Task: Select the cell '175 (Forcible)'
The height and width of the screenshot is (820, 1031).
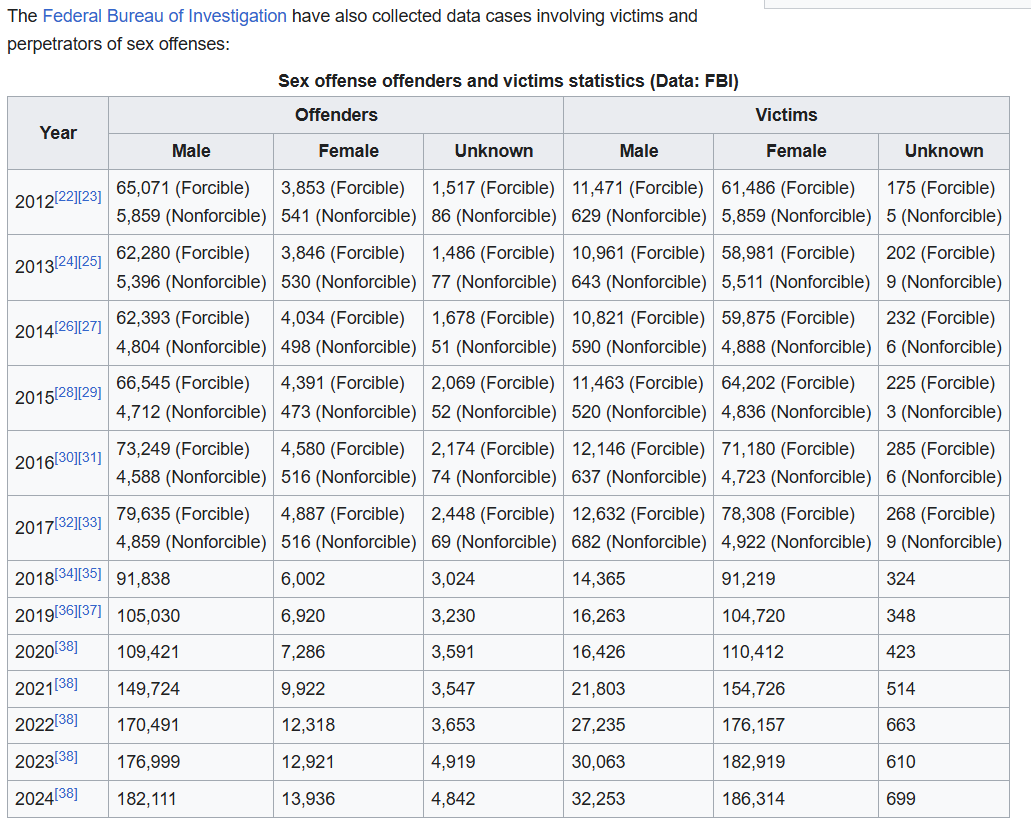Action: pos(940,188)
